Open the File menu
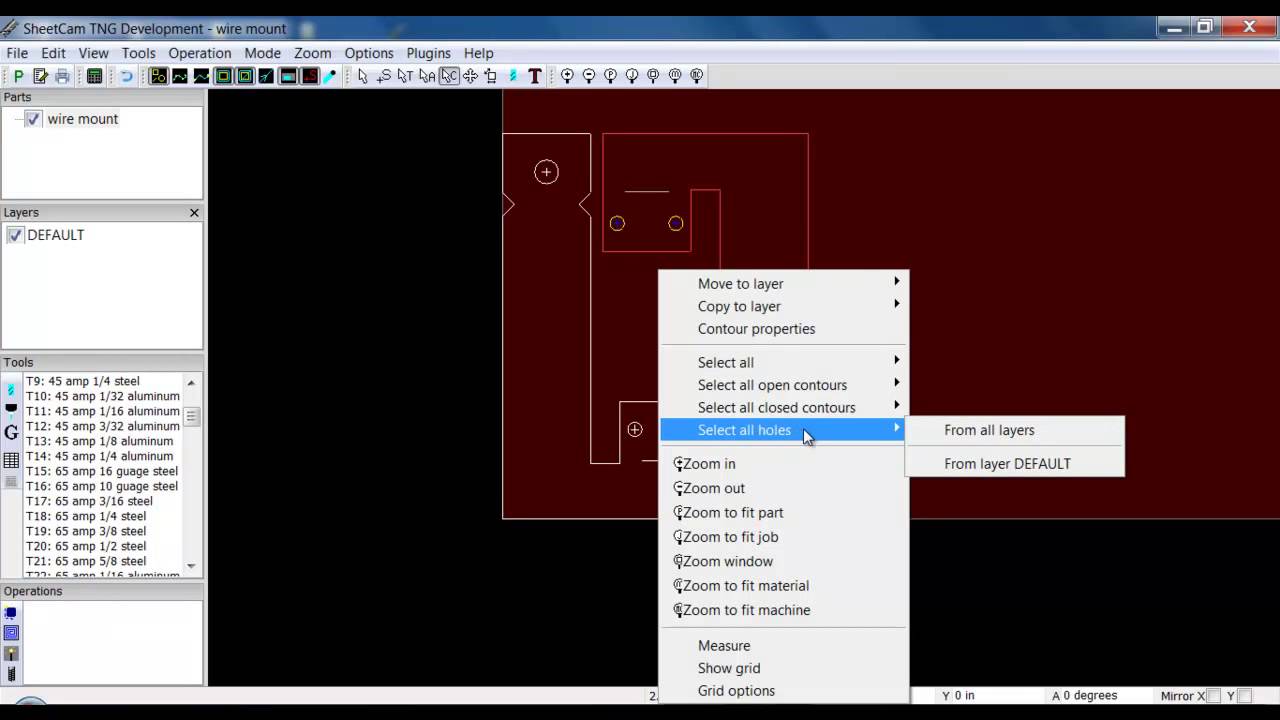 tap(17, 53)
